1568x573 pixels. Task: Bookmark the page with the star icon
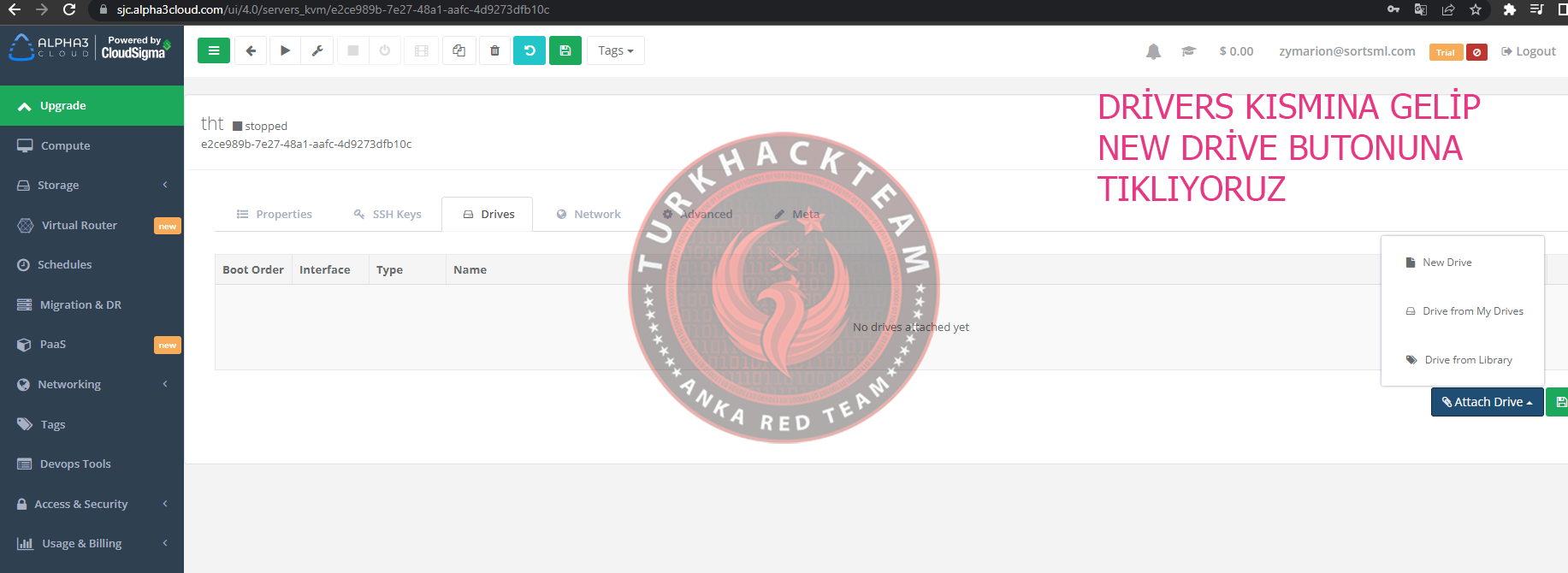tap(1476, 9)
